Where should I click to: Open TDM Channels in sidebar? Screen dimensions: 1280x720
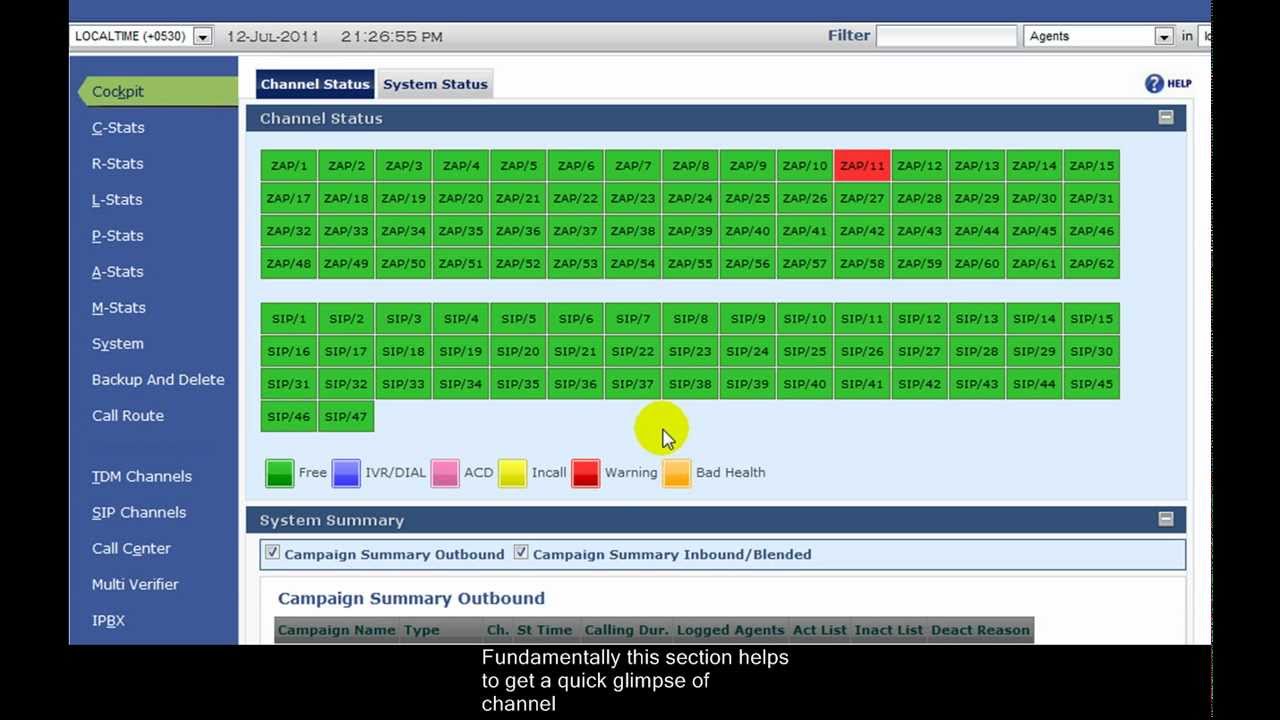point(142,476)
